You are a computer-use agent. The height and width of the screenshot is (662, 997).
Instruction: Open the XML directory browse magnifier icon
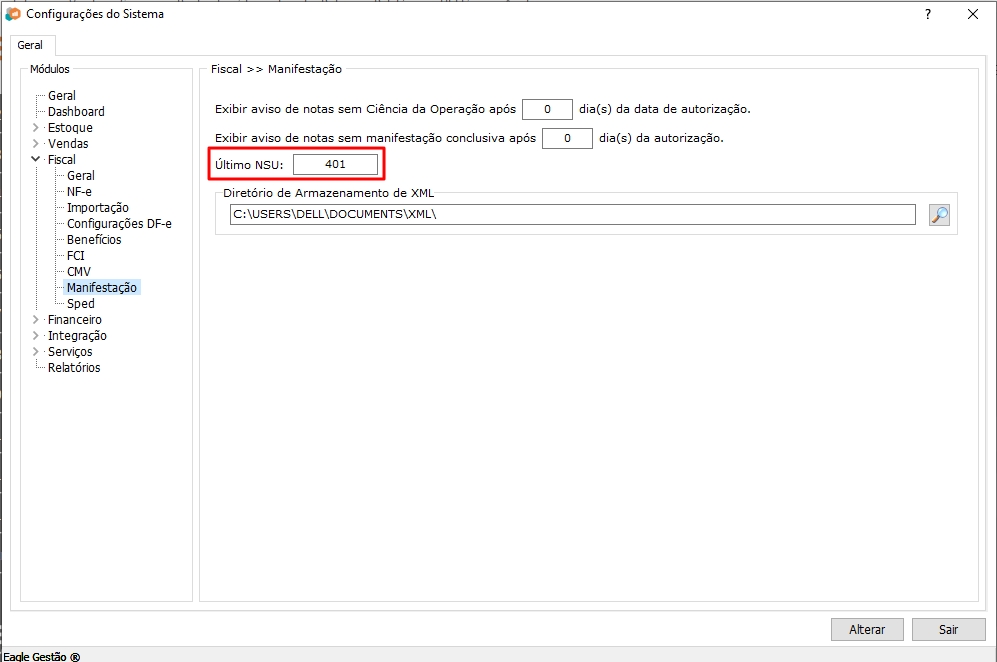939,215
